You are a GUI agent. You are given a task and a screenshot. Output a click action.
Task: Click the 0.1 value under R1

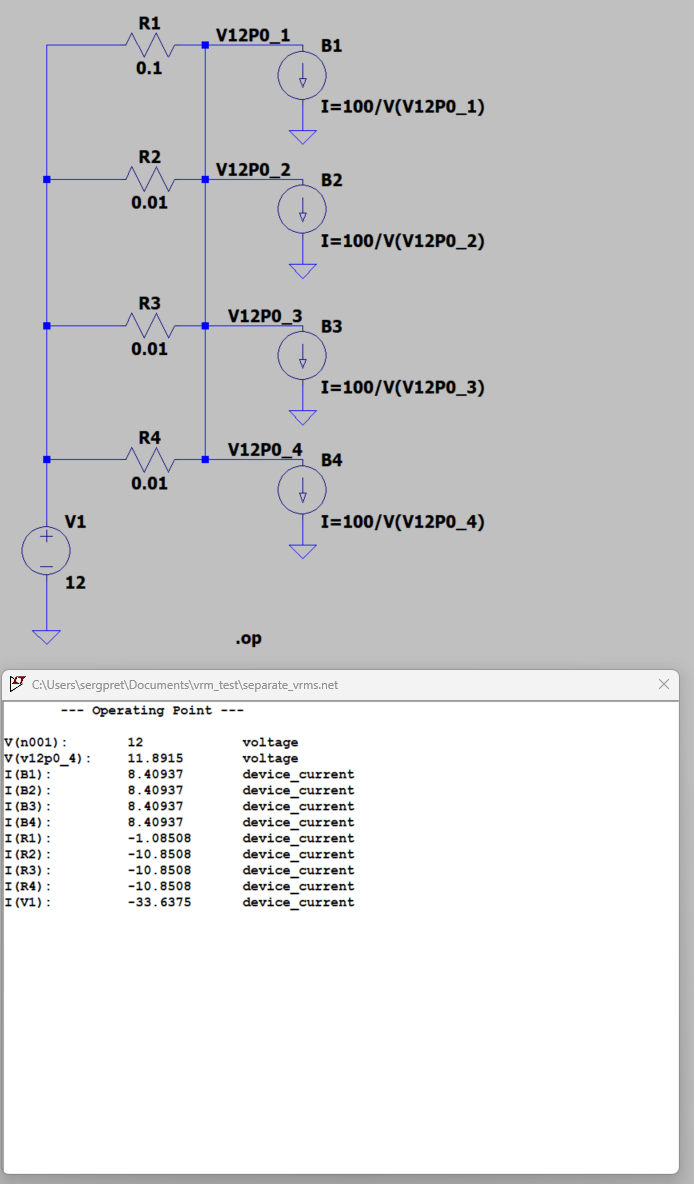pyautogui.click(x=149, y=68)
